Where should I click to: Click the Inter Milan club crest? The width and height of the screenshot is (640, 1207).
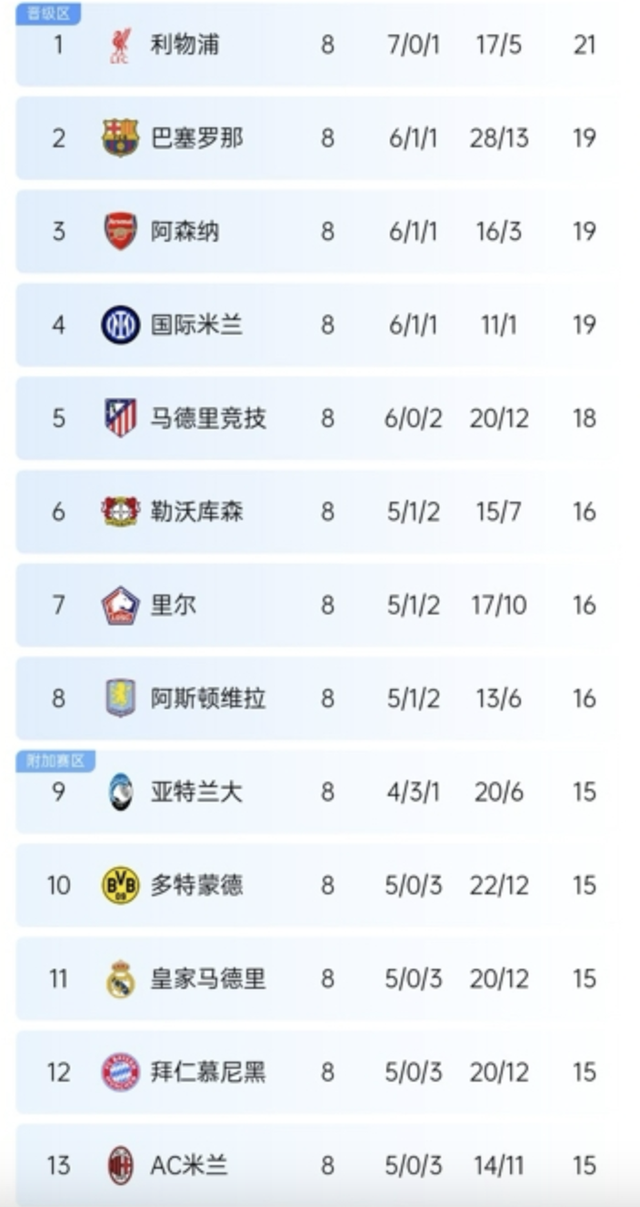tap(120, 325)
